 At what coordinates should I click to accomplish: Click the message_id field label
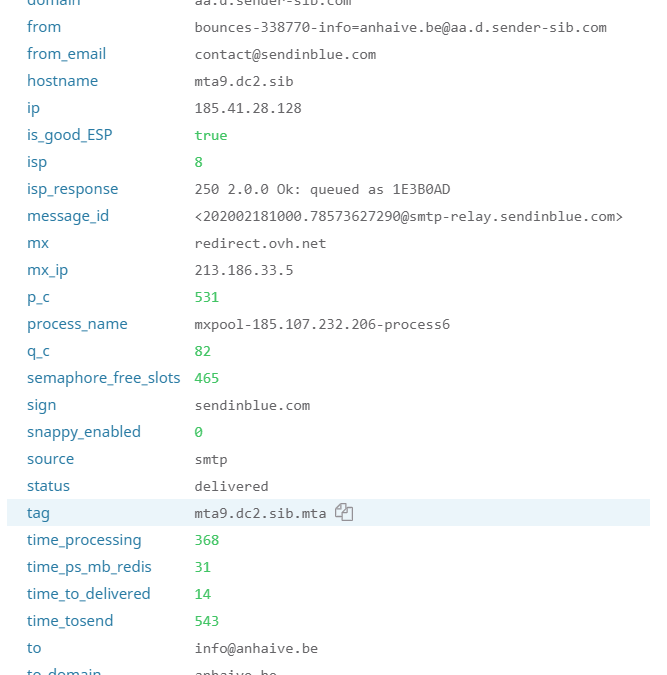68,216
